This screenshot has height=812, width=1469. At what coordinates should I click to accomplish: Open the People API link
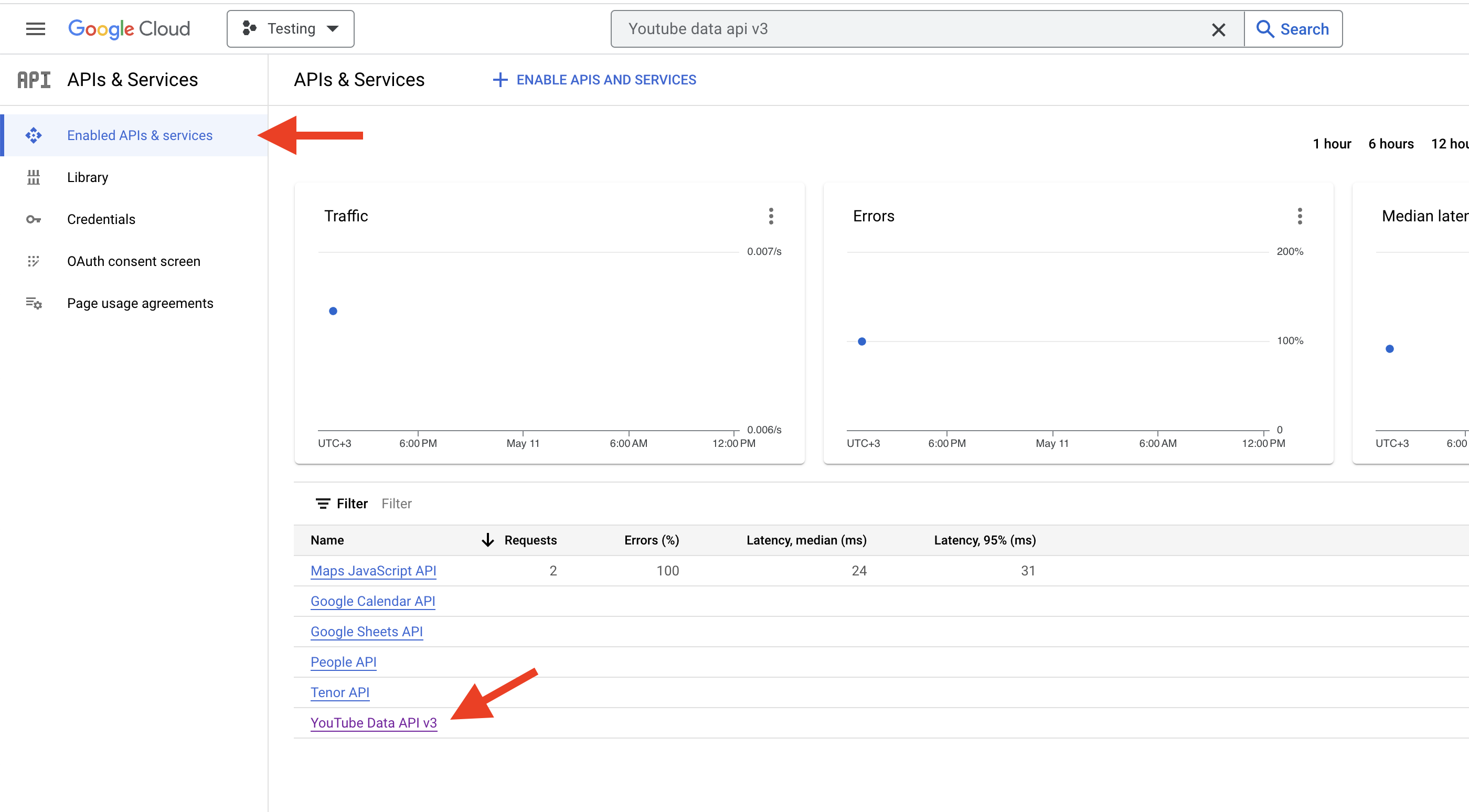(x=343, y=662)
